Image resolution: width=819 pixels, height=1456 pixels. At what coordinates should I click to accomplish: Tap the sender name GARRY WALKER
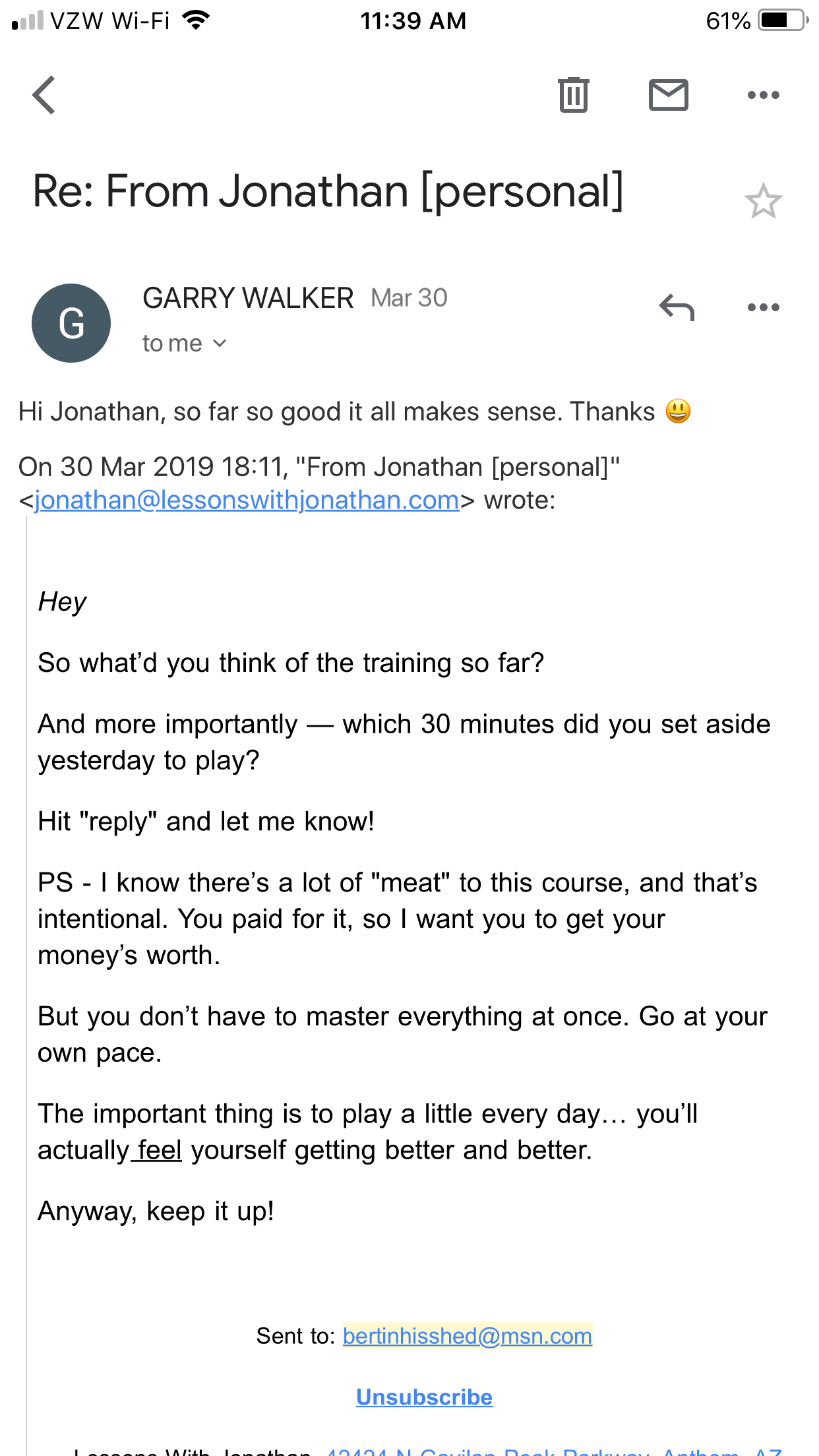pyautogui.click(x=248, y=298)
